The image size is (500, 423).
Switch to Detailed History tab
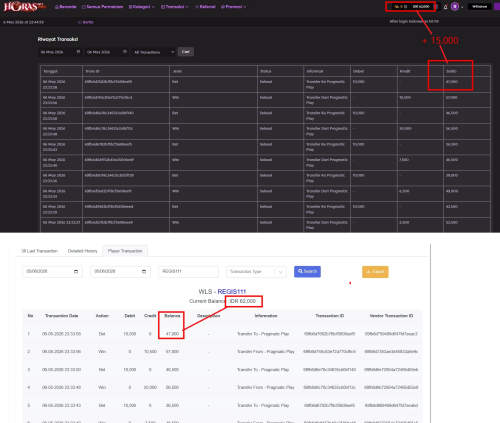[83, 251]
